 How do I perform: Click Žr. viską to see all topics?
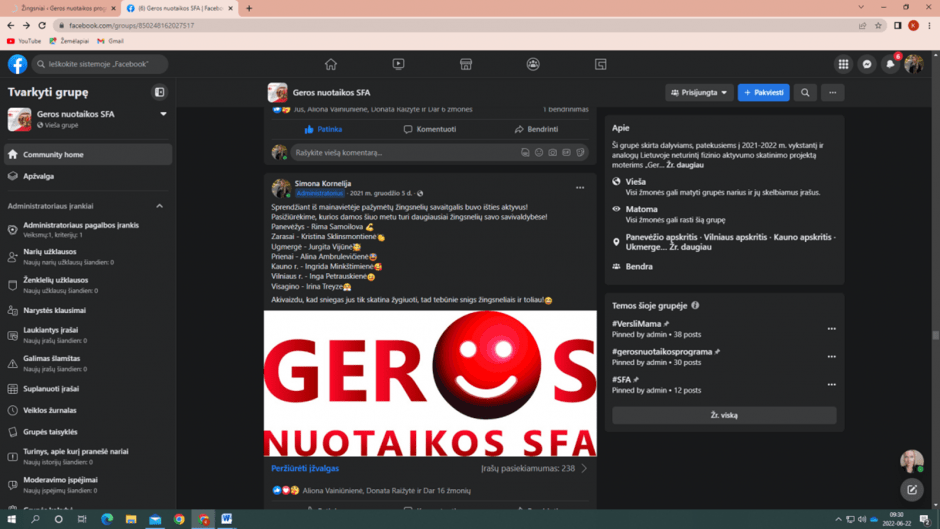724,415
